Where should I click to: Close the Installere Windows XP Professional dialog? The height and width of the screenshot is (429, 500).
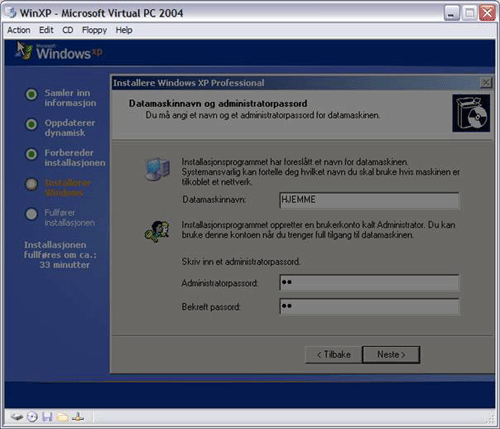(x=486, y=82)
